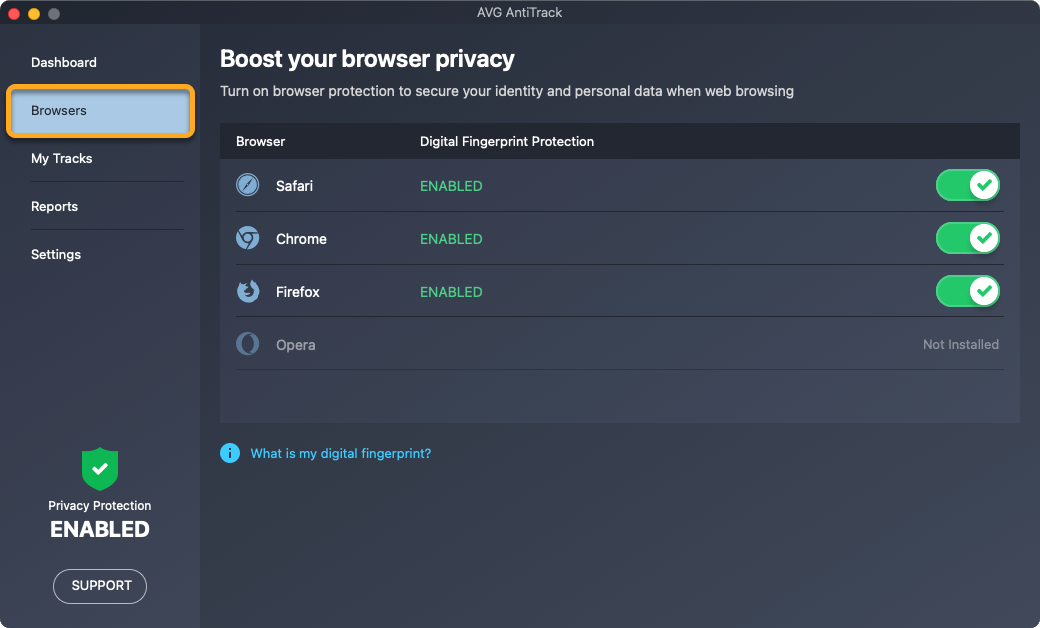The height and width of the screenshot is (628, 1040).
Task: Click the Firefox browser icon
Action: click(x=247, y=291)
